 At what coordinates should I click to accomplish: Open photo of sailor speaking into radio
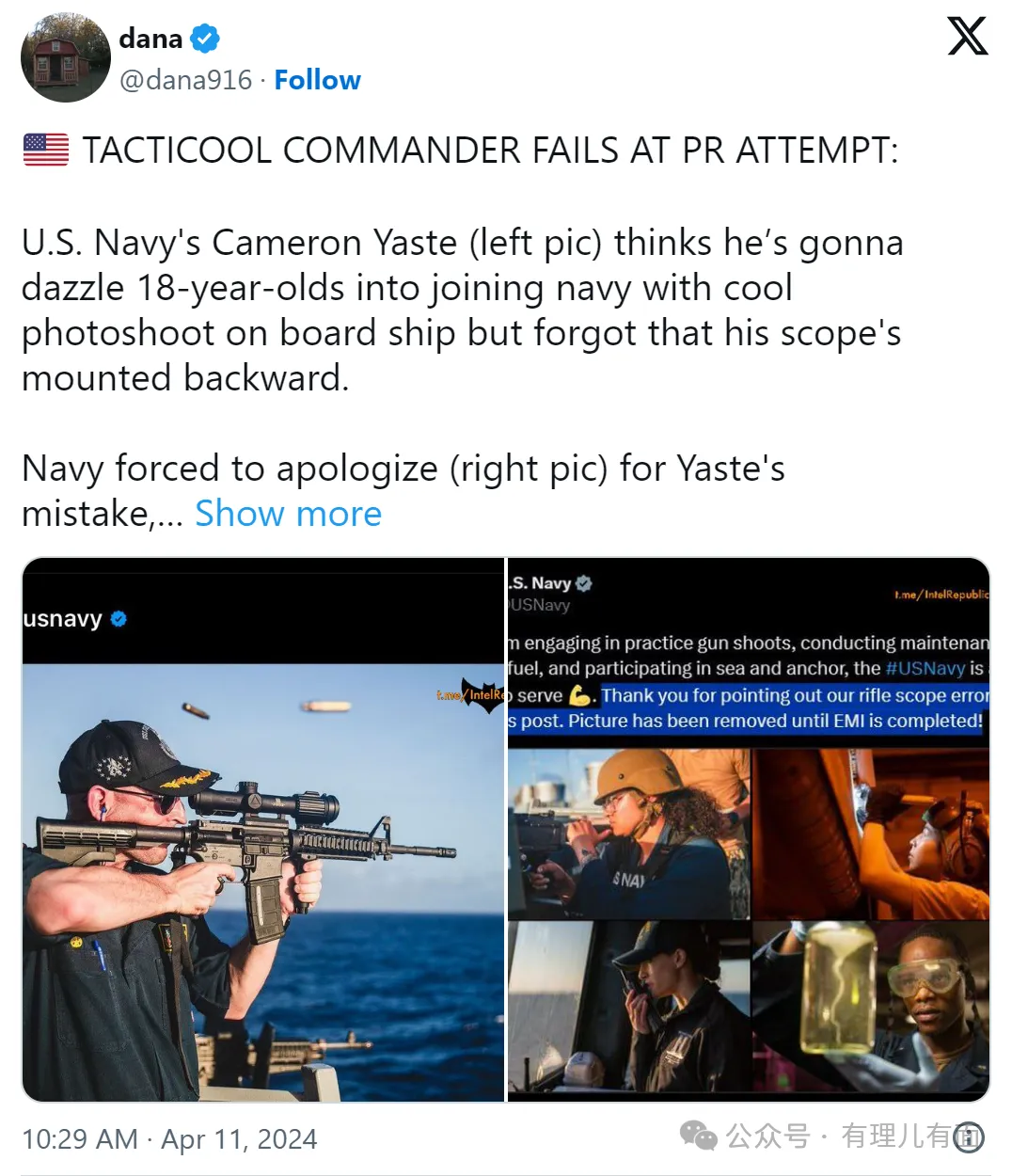click(628, 1011)
